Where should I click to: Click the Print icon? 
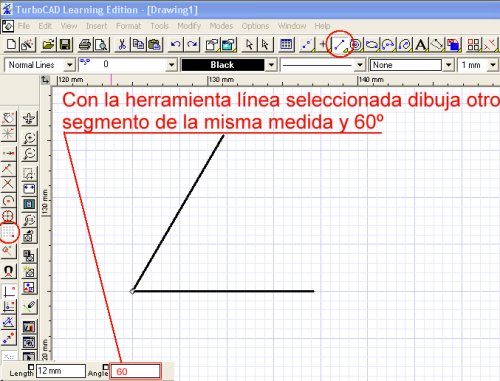85,44
